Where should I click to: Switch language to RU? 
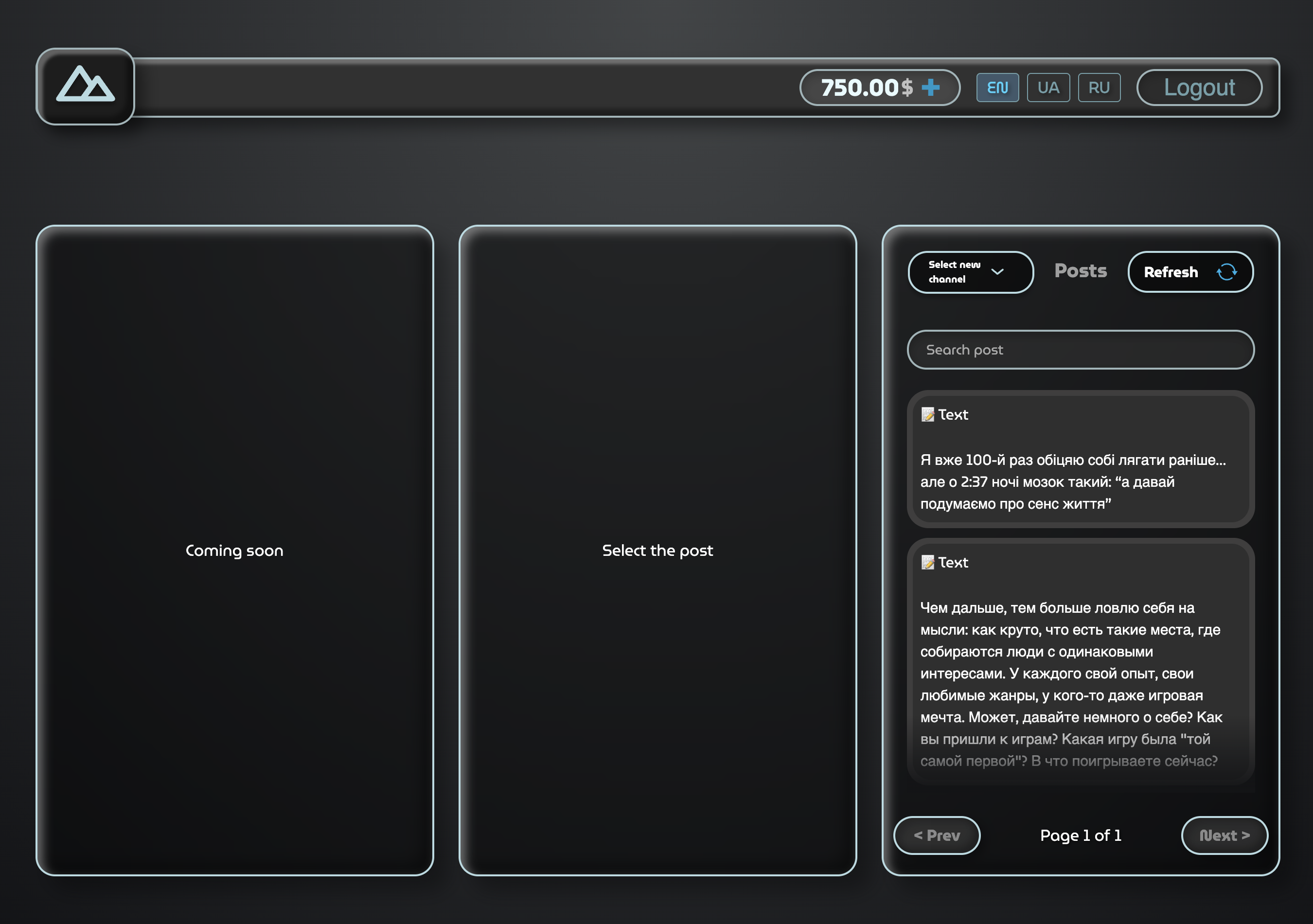(x=1099, y=88)
